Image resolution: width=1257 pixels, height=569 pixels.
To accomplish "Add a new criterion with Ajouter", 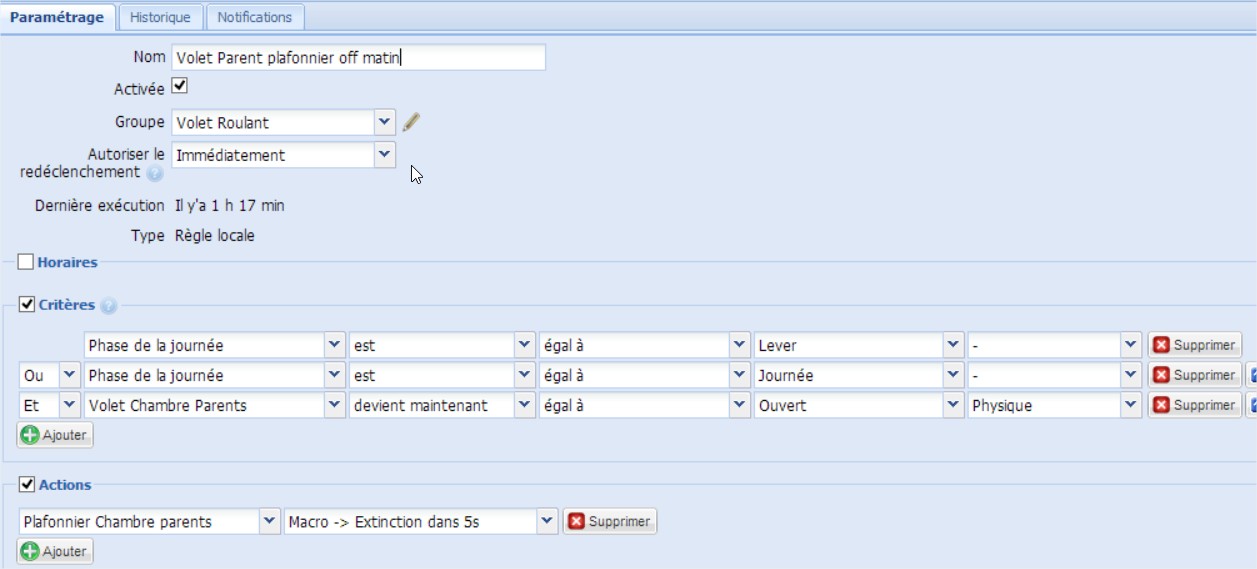I will click(x=55, y=435).
